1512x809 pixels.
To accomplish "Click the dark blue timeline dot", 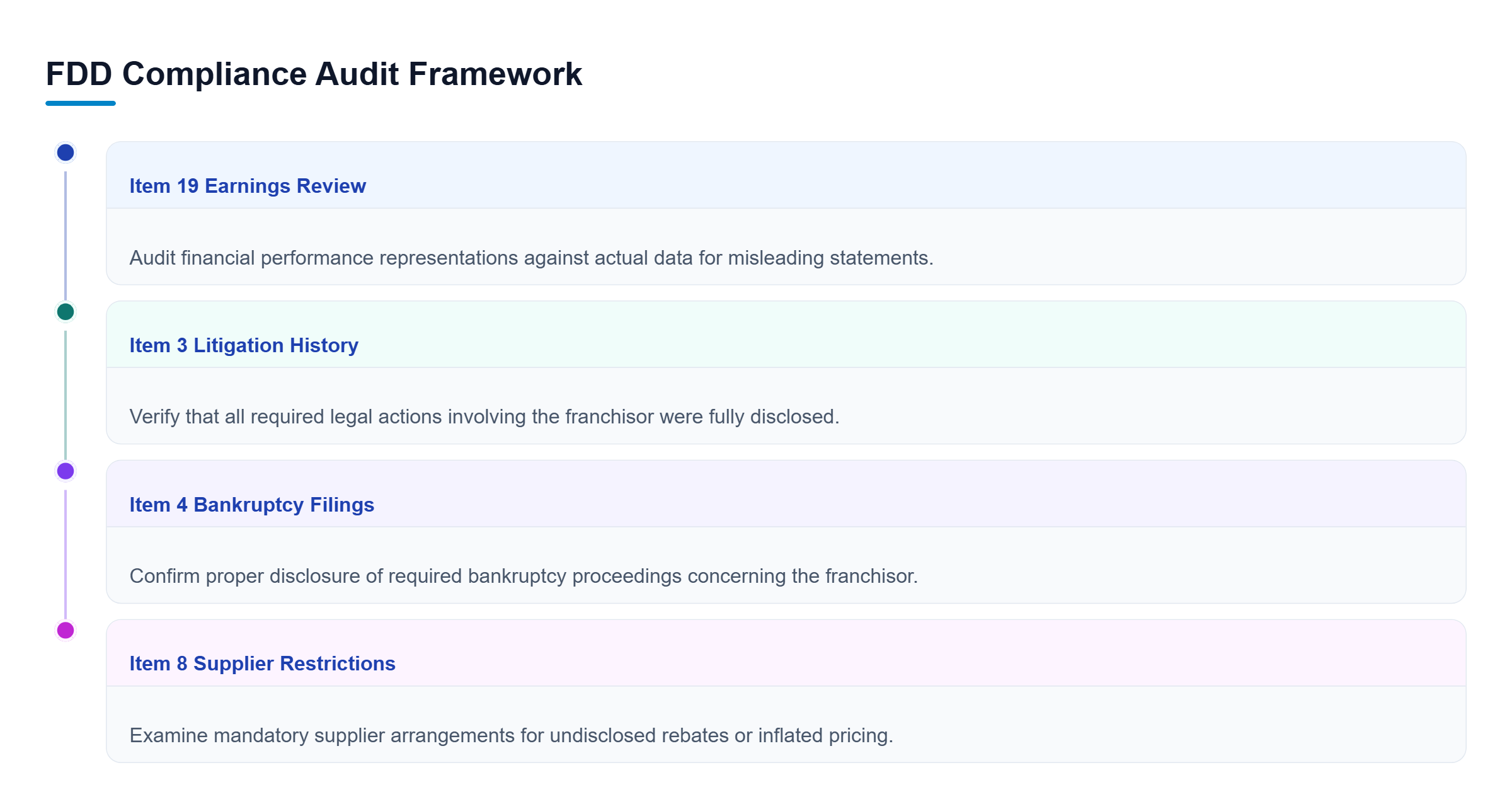I will tap(66, 152).
